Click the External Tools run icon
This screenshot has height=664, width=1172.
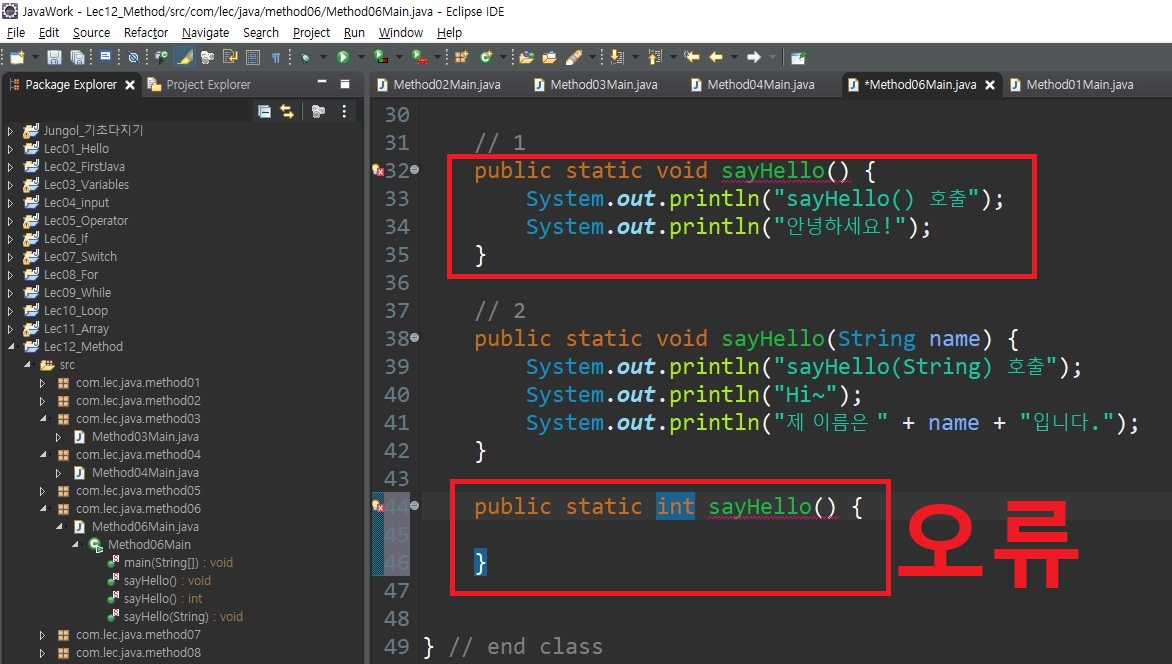pos(419,58)
